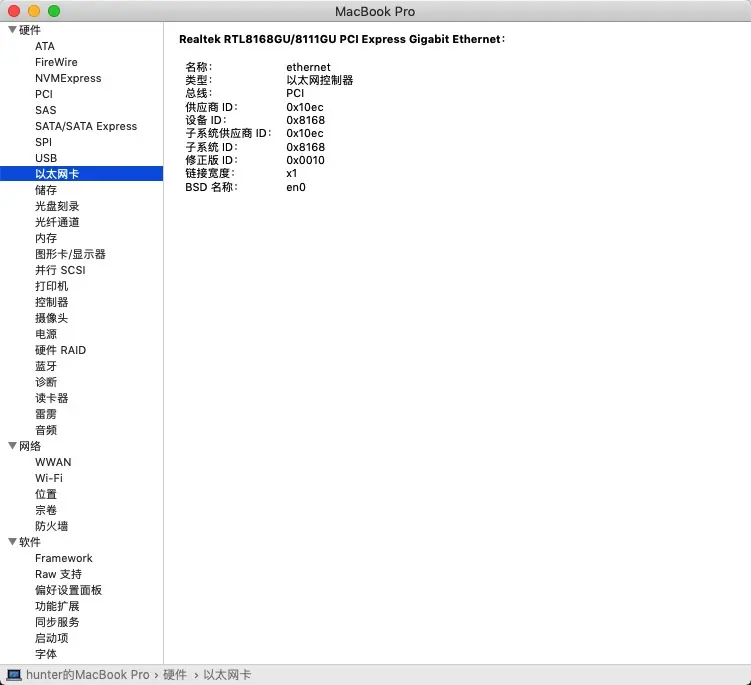Image resolution: width=751 pixels, height=685 pixels.
Task: Click hunter的MacBook Pro in path bar
Action: 87,675
